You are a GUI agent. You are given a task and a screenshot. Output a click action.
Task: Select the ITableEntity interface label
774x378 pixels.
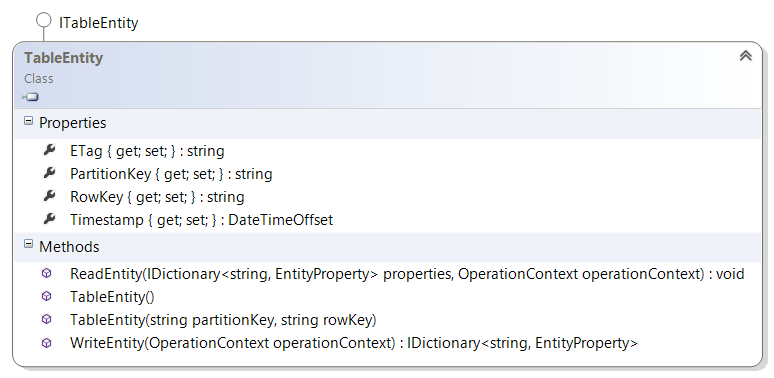pyautogui.click(x=98, y=23)
